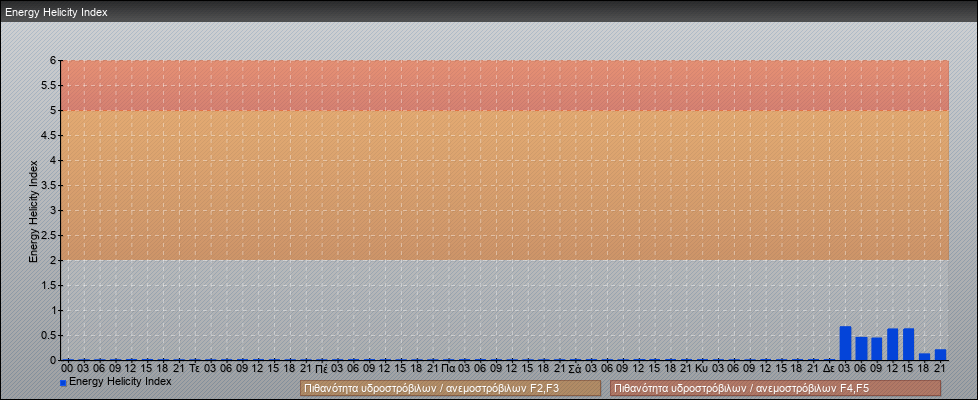The width and height of the screenshot is (978, 400).
Task: Click the F4,F5 tornado probability legend box
Action: click(x=775, y=388)
